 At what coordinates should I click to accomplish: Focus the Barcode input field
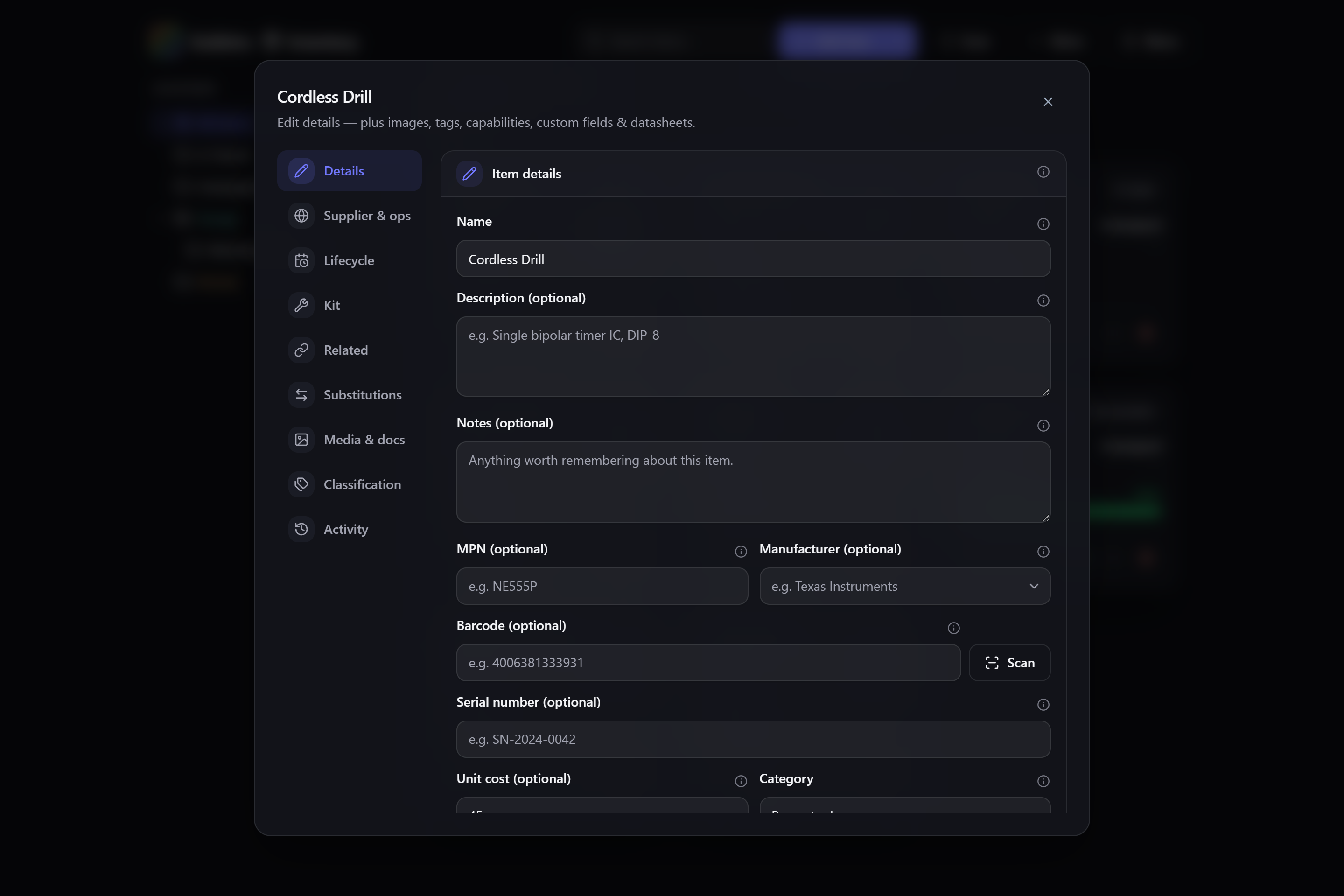pos(708,663)
